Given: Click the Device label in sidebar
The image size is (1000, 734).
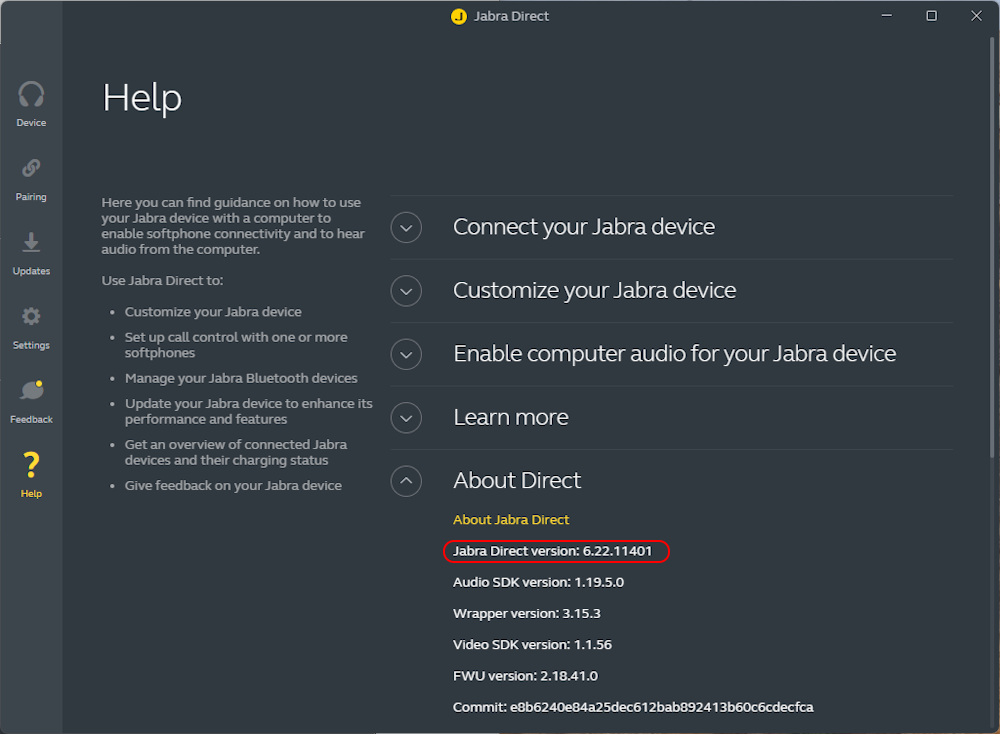Looking at the screenshot, I should tap(31, 122).
